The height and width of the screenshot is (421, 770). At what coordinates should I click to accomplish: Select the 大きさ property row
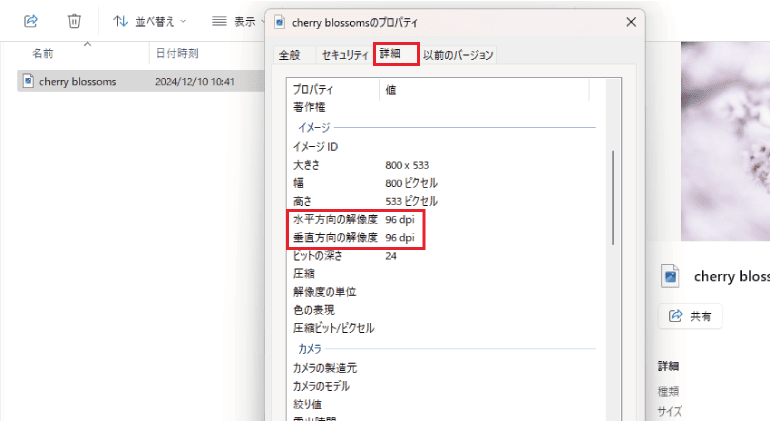pos(306,165)
